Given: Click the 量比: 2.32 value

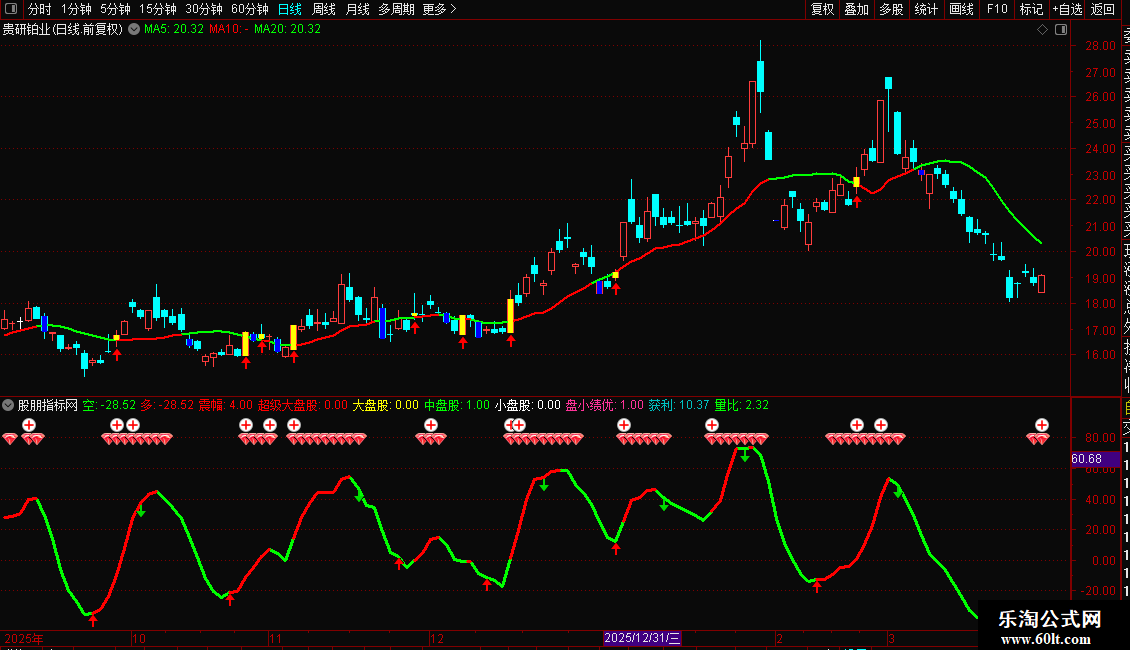Looking at the screenshot, I should click(x=742, y=405).
